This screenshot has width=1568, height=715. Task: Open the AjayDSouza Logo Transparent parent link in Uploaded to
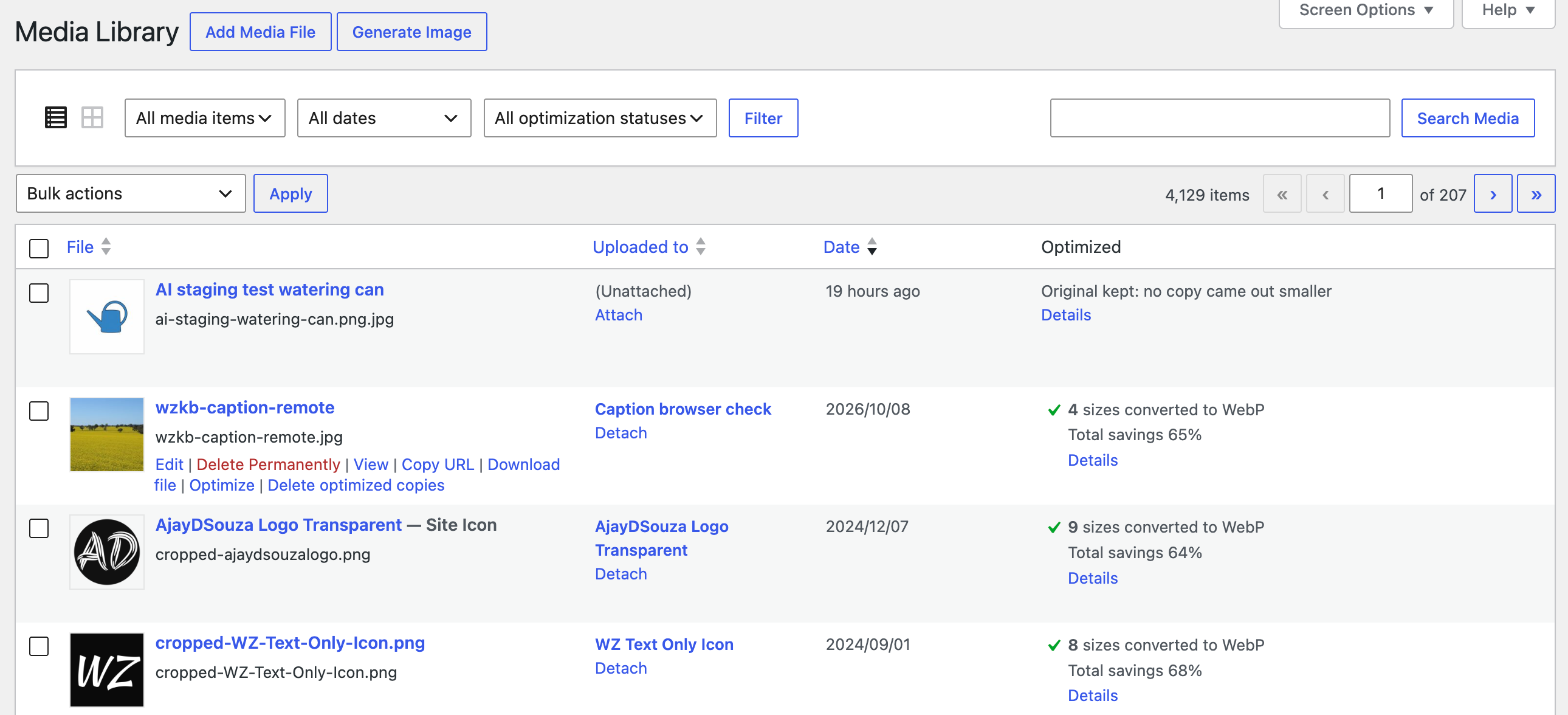pyautogui.click(x=662, y=538)
